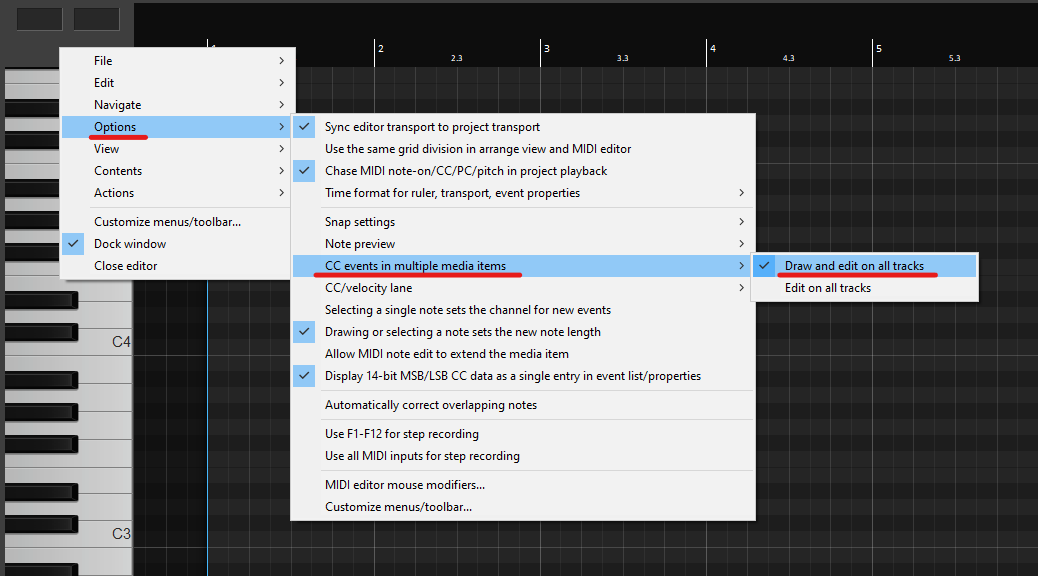Select Edit on all tracks
Viewport: 1038px width, 576px height.
865,288
